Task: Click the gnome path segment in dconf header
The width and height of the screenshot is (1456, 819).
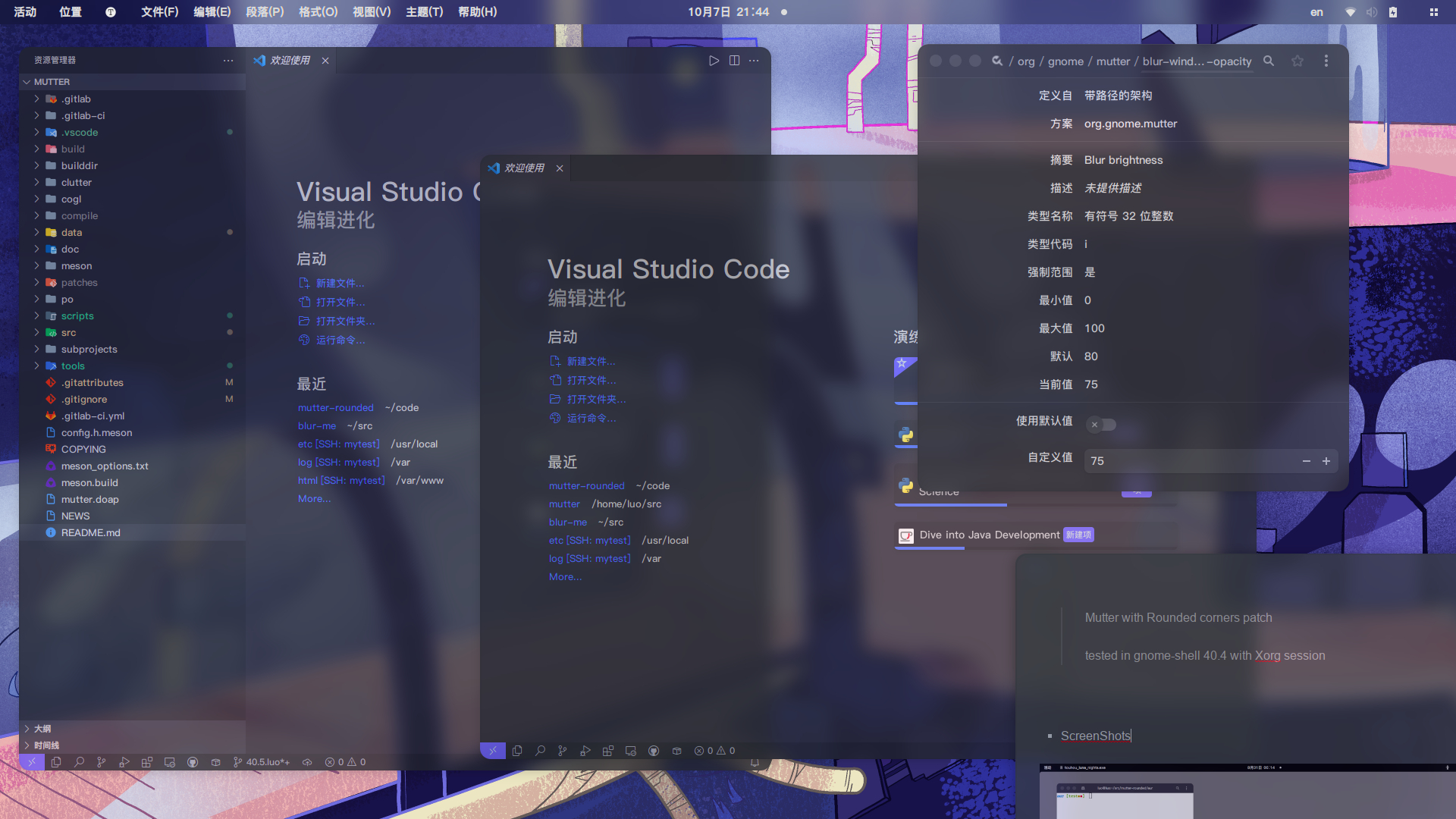Action: coord(1065,61)
